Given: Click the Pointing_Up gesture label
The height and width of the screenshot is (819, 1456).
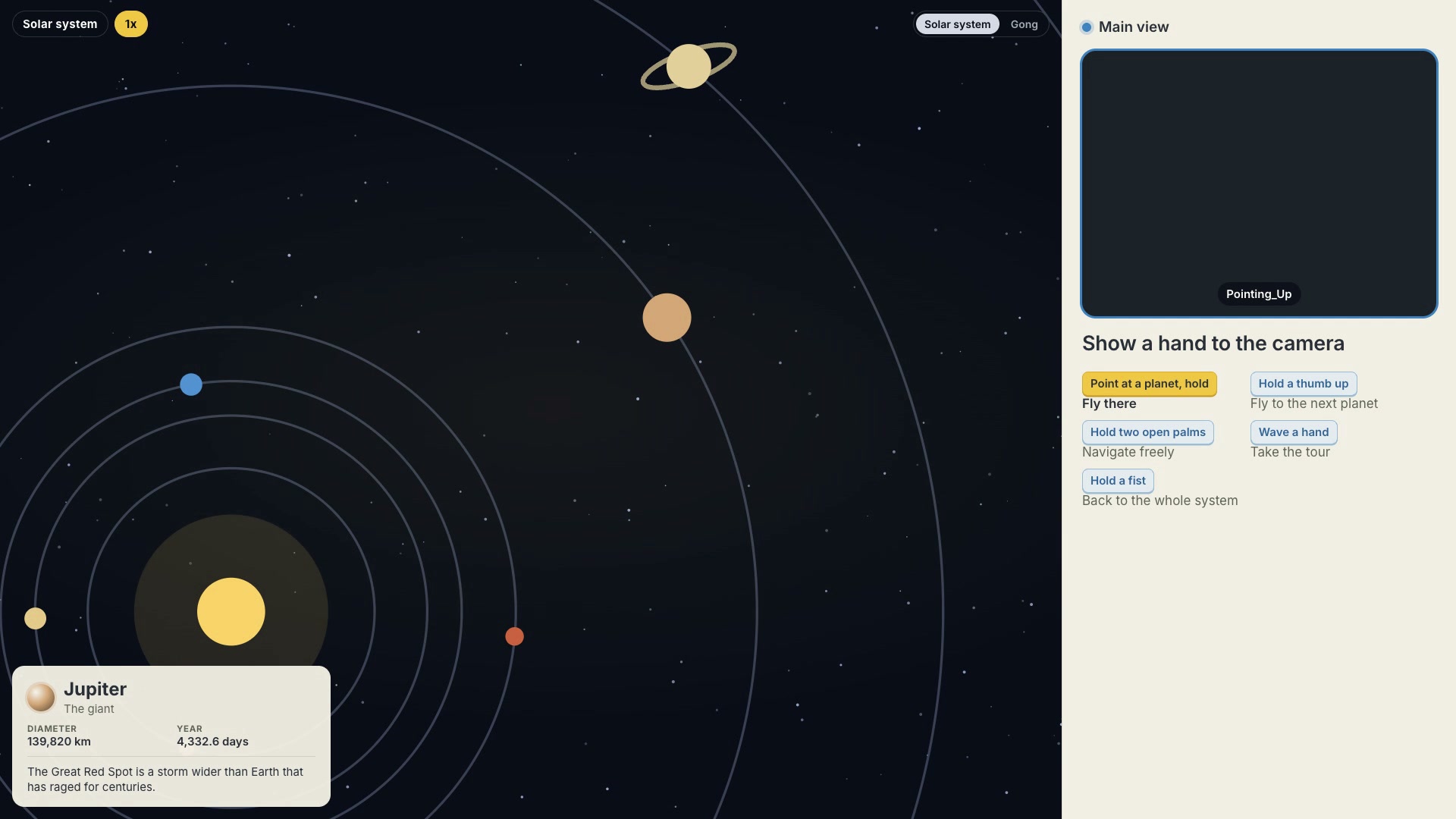Looking at the screenshot, I should point(1259,294).
